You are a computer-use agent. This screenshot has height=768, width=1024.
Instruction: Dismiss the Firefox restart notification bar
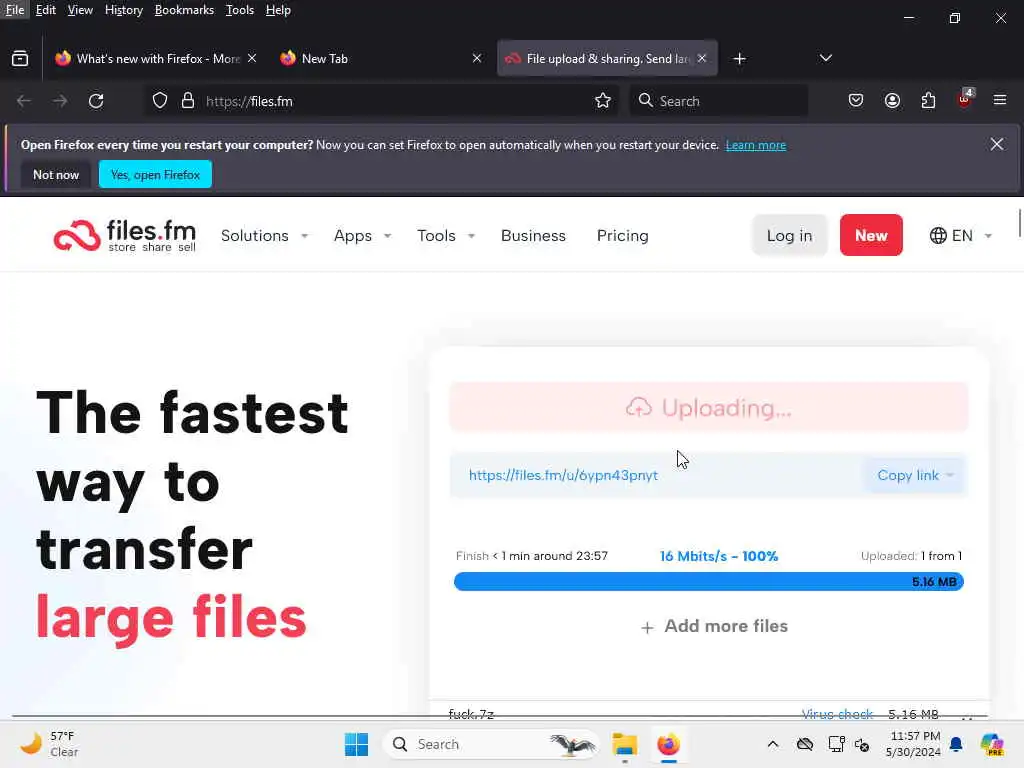pos(997,144)
